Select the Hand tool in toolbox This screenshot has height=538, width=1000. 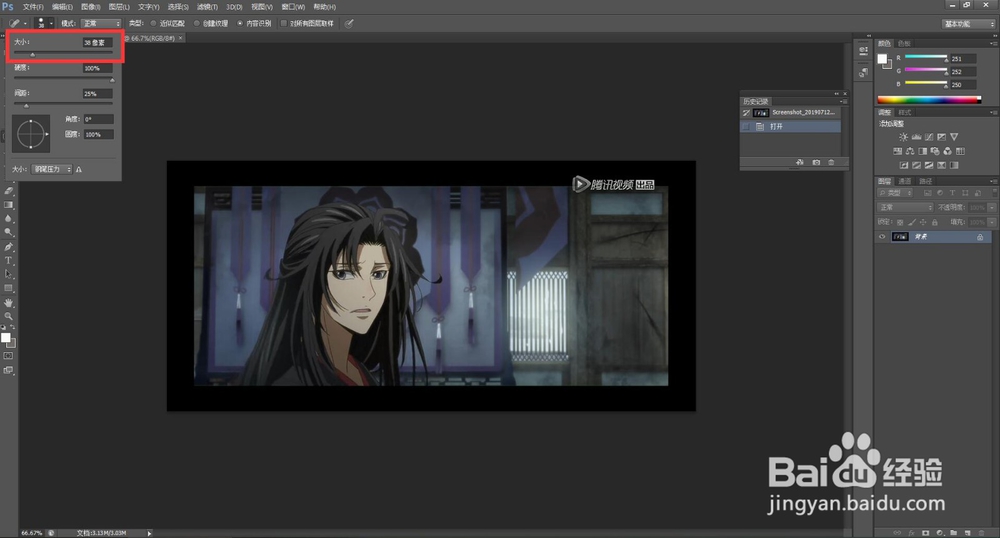[x=9, y=302]
